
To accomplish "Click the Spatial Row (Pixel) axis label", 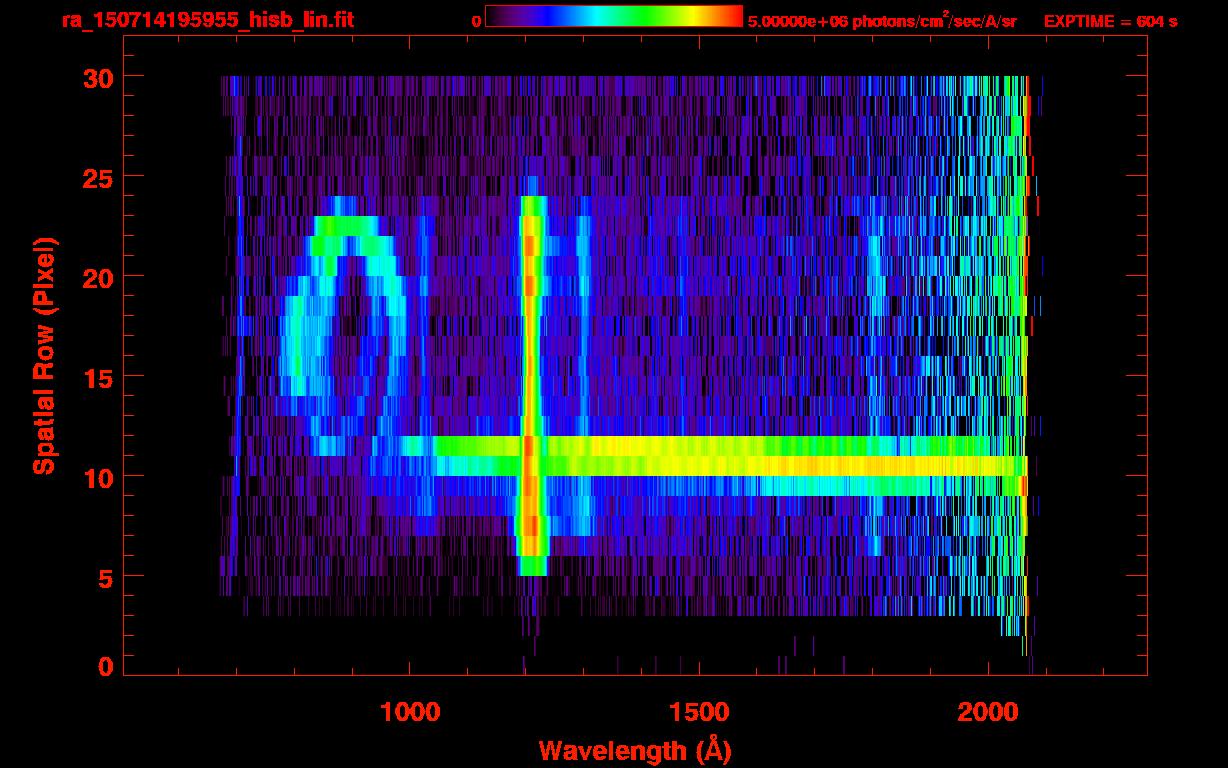I will coord(44,355).
